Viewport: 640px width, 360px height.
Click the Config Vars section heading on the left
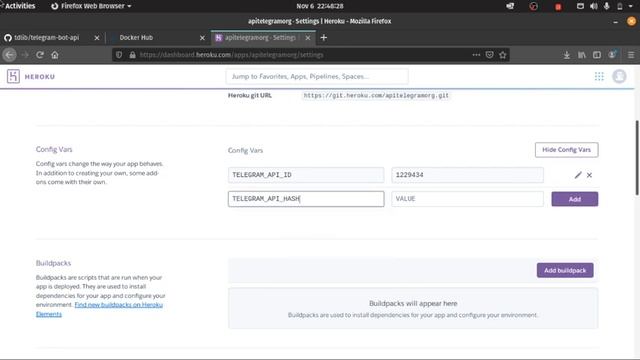click(54, 149)
